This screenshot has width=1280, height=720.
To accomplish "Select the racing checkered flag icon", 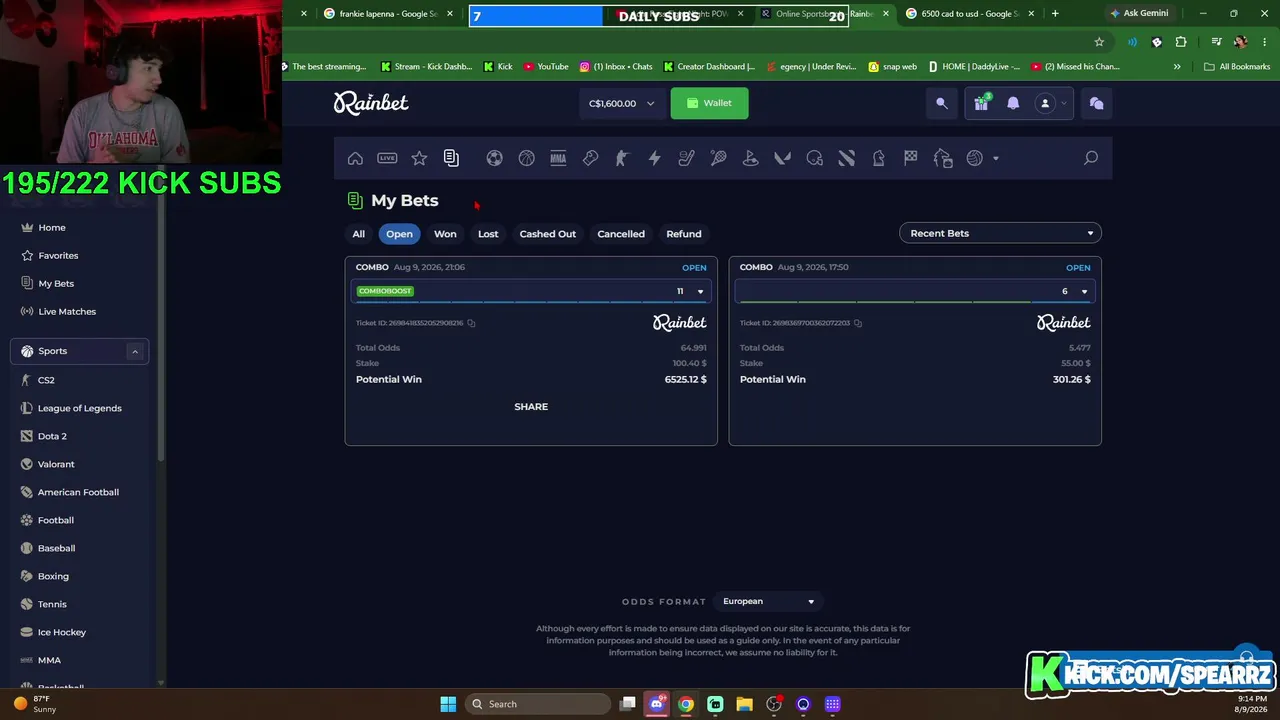I will coord(910,158).
